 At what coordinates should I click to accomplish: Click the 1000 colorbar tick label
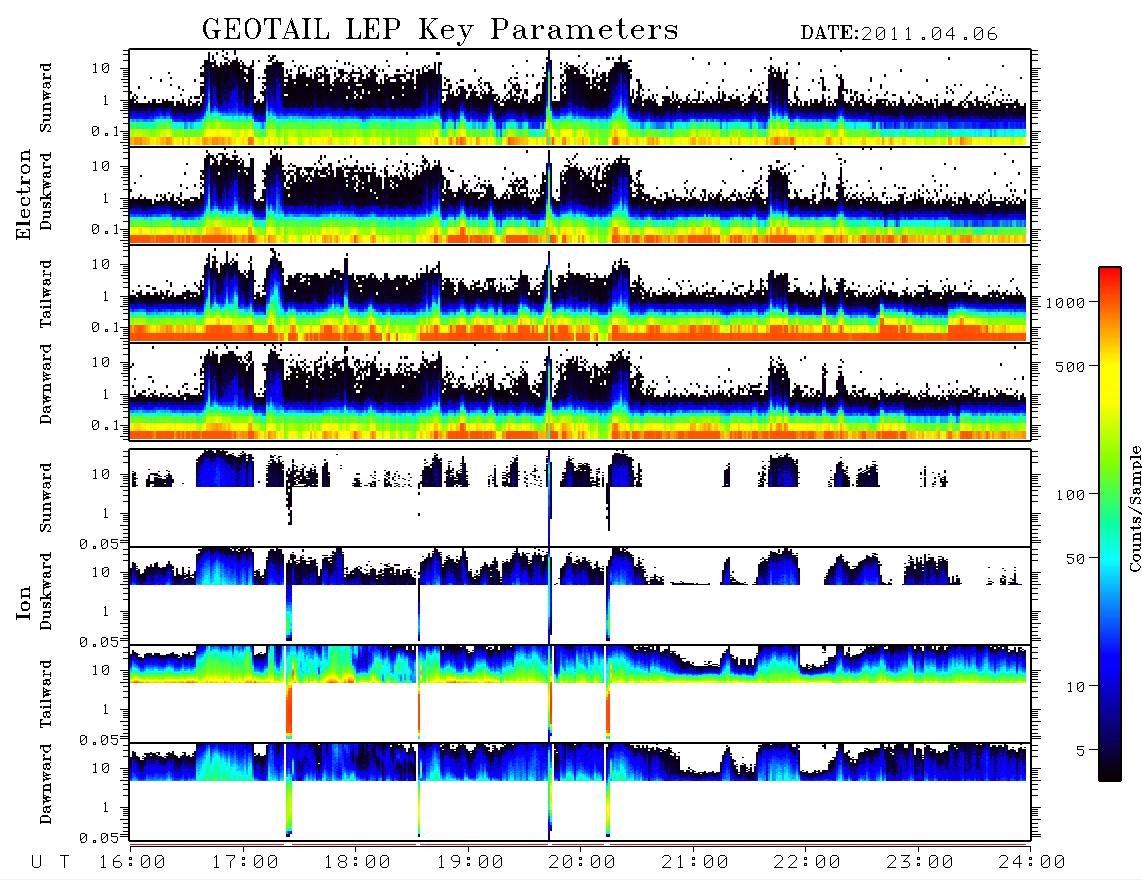pyautogui.click(x=1066, y=302)
